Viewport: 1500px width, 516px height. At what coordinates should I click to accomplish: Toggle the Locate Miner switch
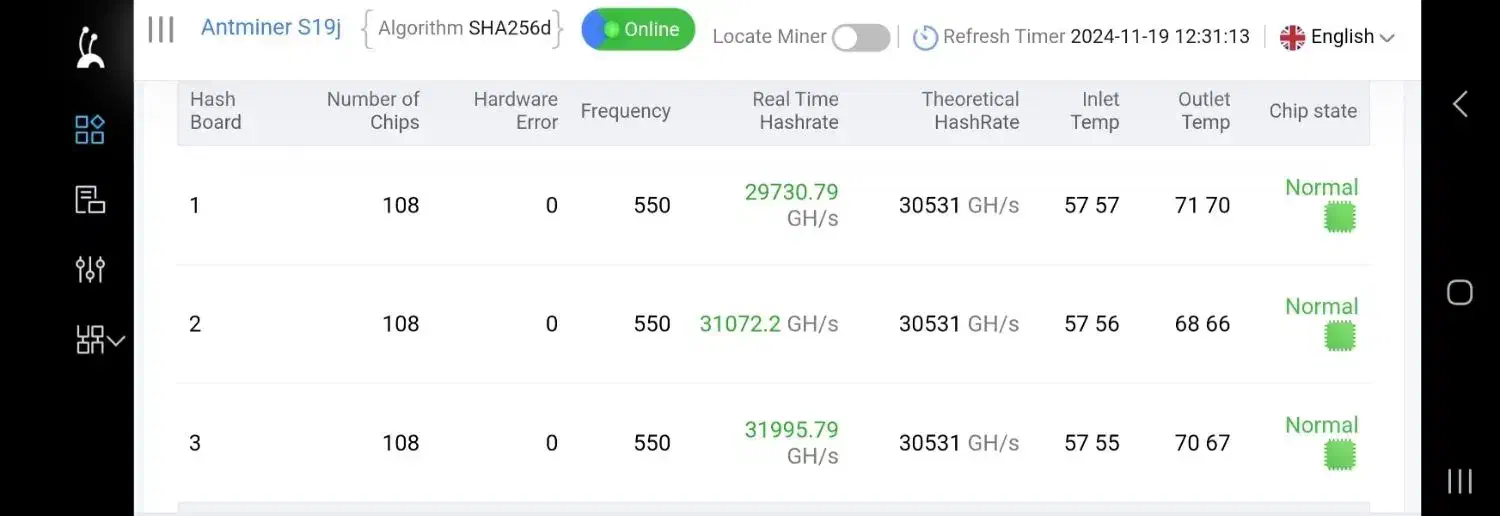861,38
